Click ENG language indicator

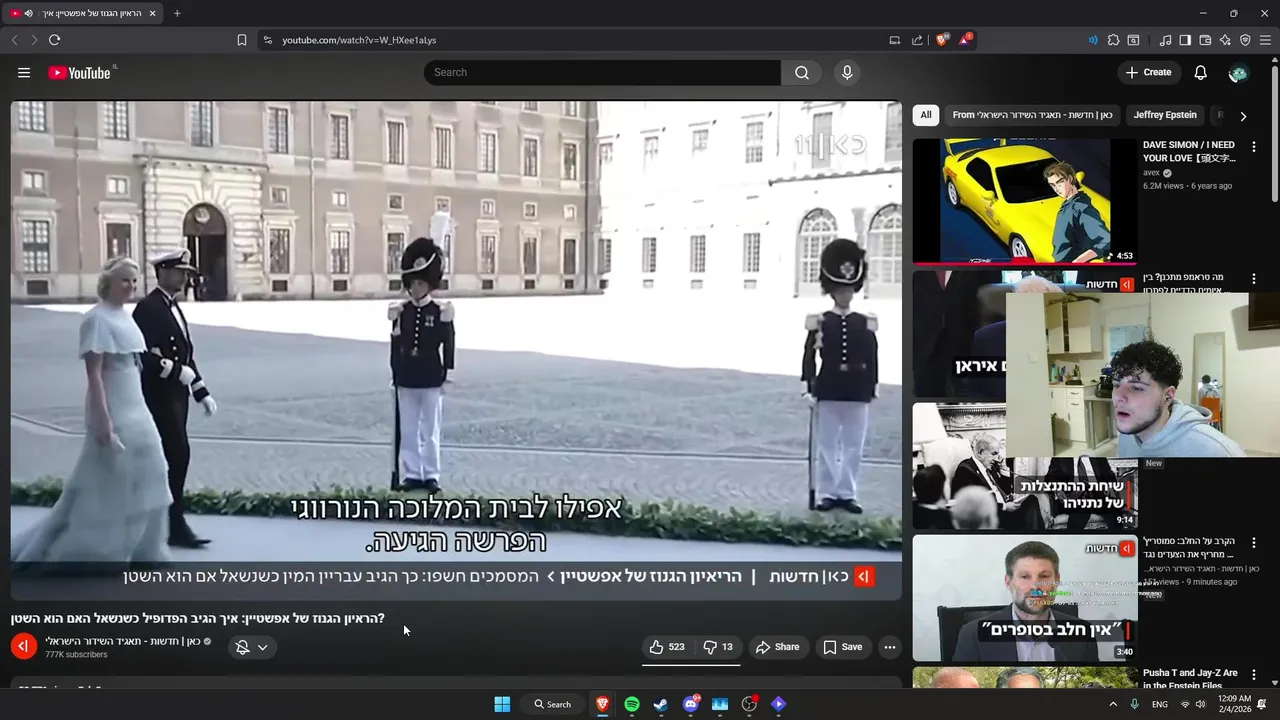1160,704
